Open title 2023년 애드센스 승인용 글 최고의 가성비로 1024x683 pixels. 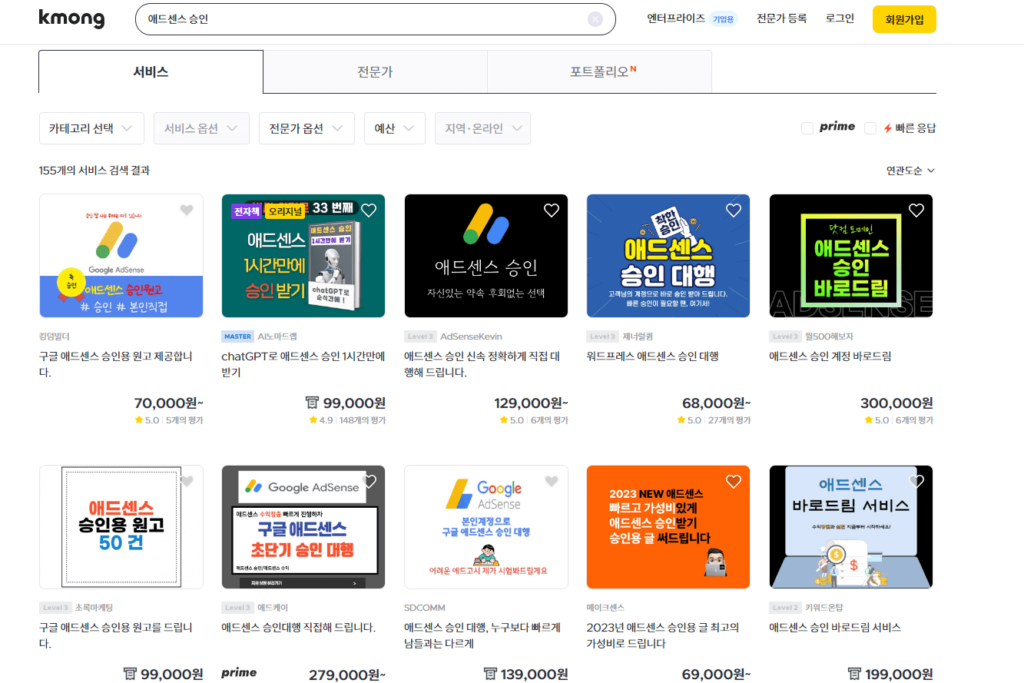pos(663,635)
